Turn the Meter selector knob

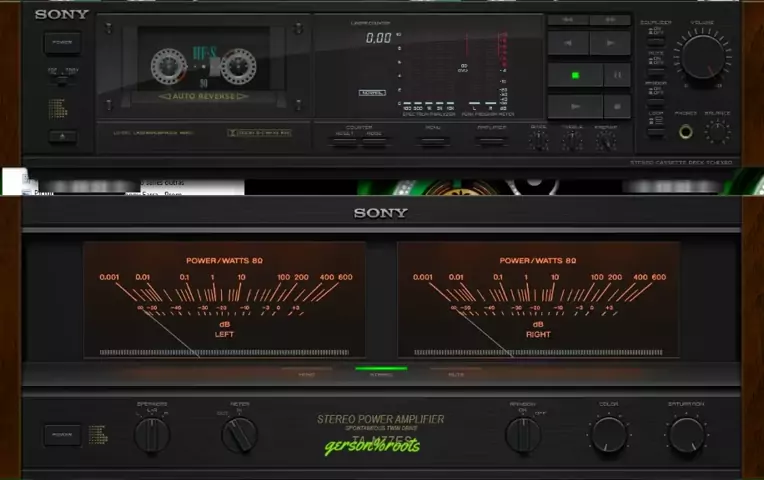(x=240, y=435)
